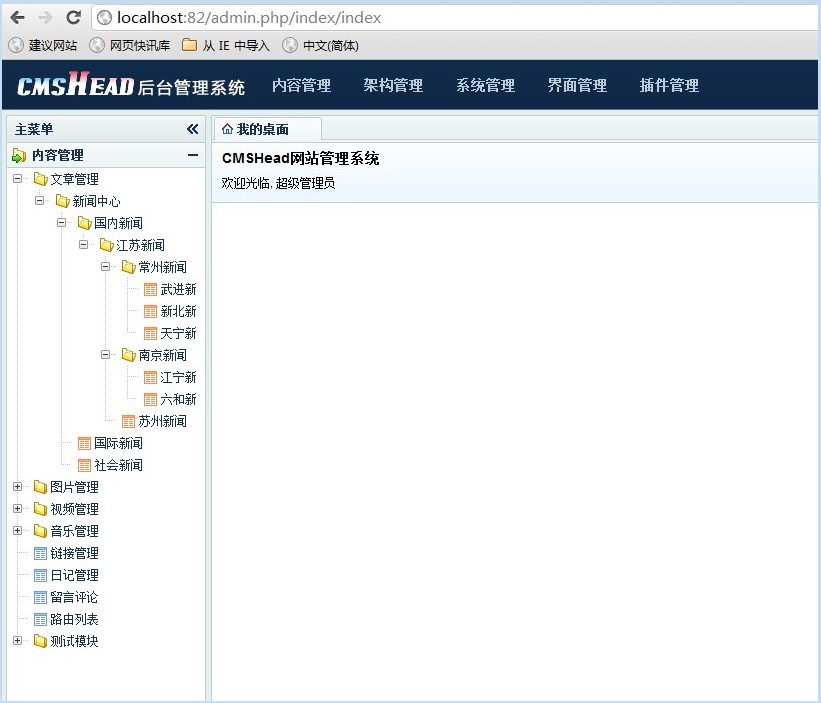Image resolution: width=821 pixels, height=703 pixels.
Task: Click the browser reload icon
Action: coord(73,17)
